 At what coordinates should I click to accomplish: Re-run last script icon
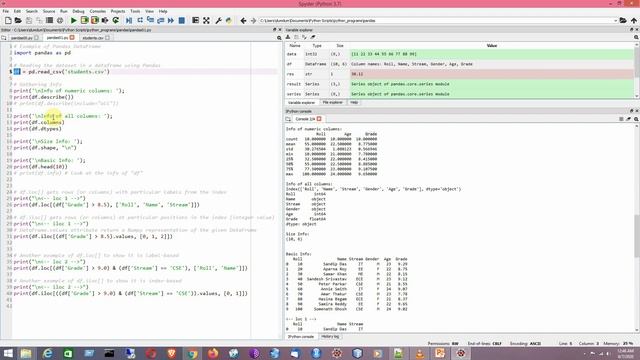pos(116,20)
